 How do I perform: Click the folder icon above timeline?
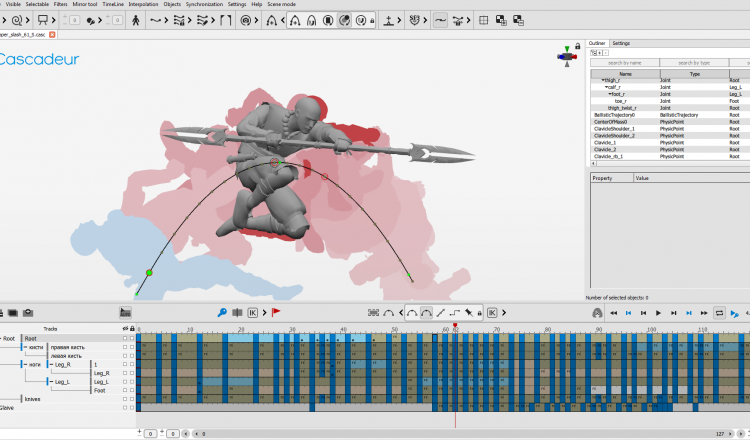pos(13,313)
